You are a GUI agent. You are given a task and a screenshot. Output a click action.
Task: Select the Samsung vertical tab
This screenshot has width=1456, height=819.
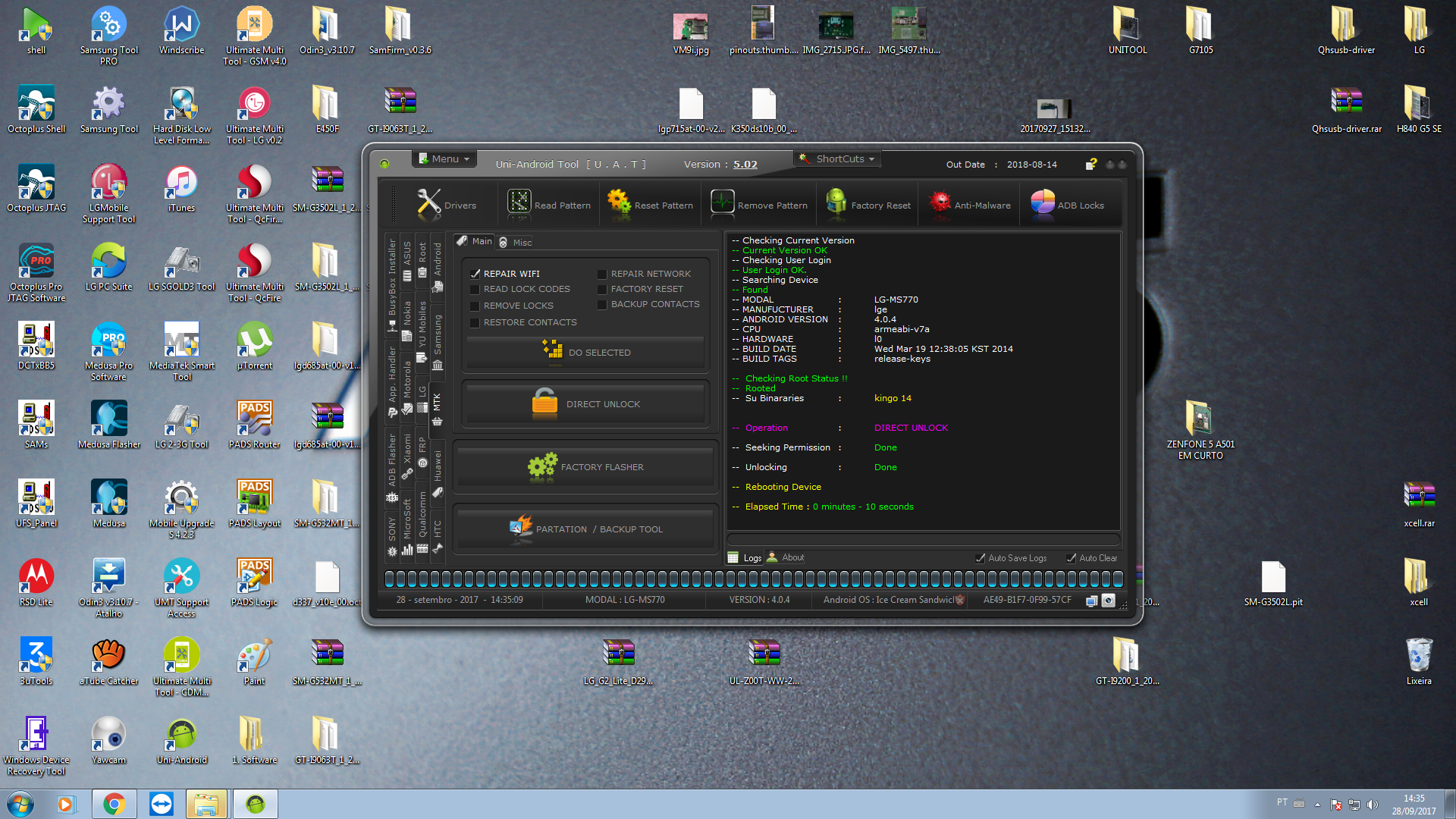(x=438, y=342)
